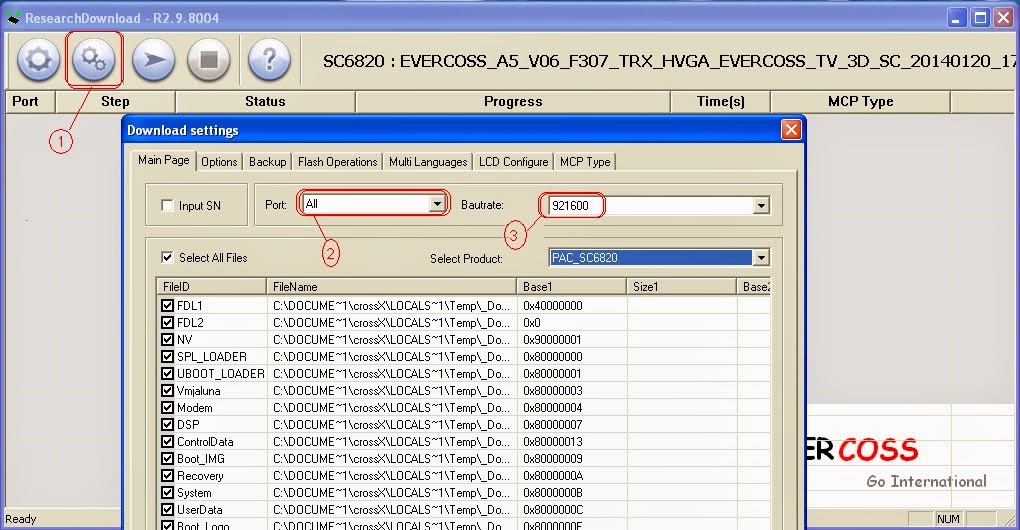This screenshot has height=530, width=1020.
Task: Click the System row file path
Action: pyautogui.click(x=392, y=493)
